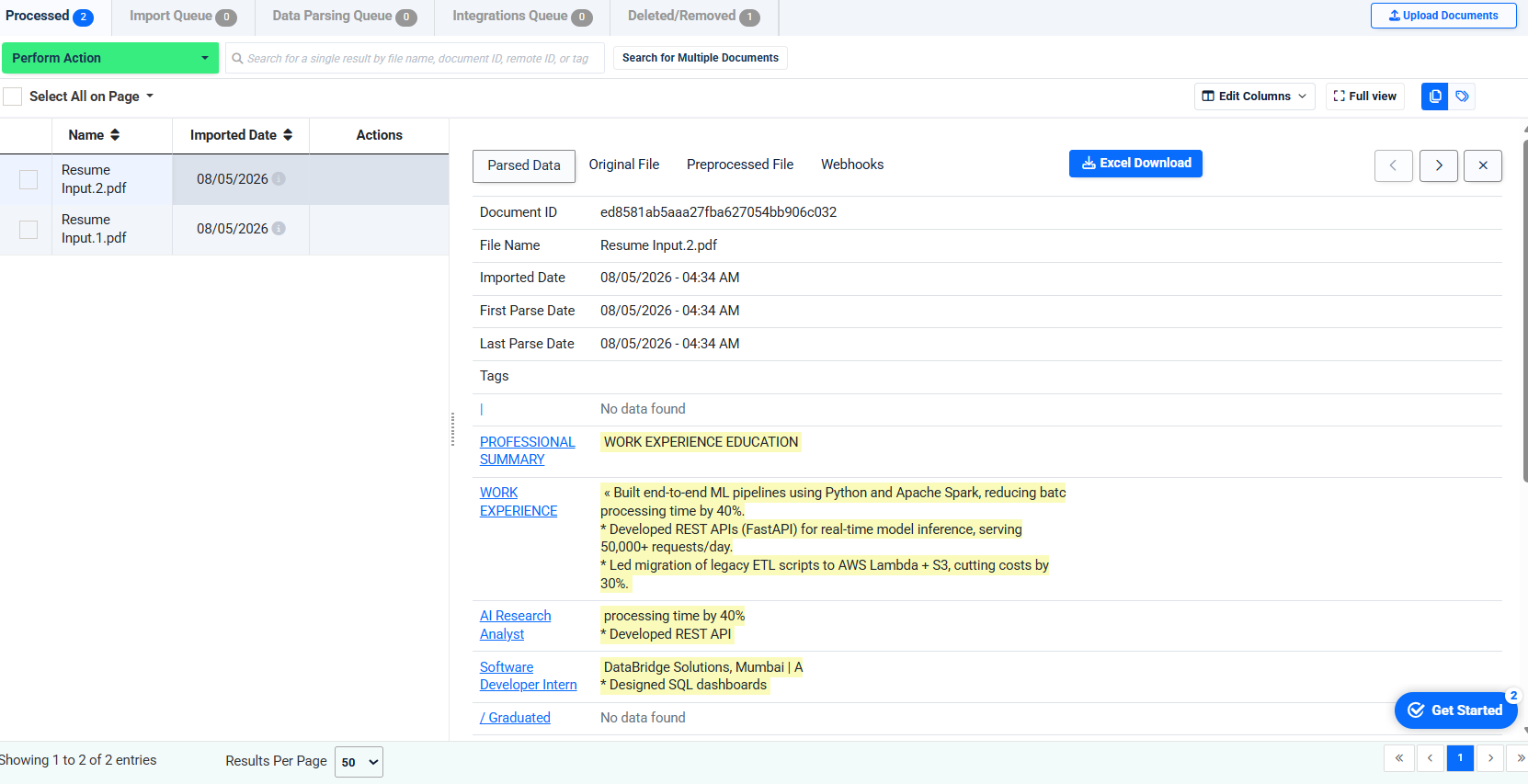The width and height of the screenshot is (1528, 784).
Task: Go to next page in pagination
Action: point(1490,758)
